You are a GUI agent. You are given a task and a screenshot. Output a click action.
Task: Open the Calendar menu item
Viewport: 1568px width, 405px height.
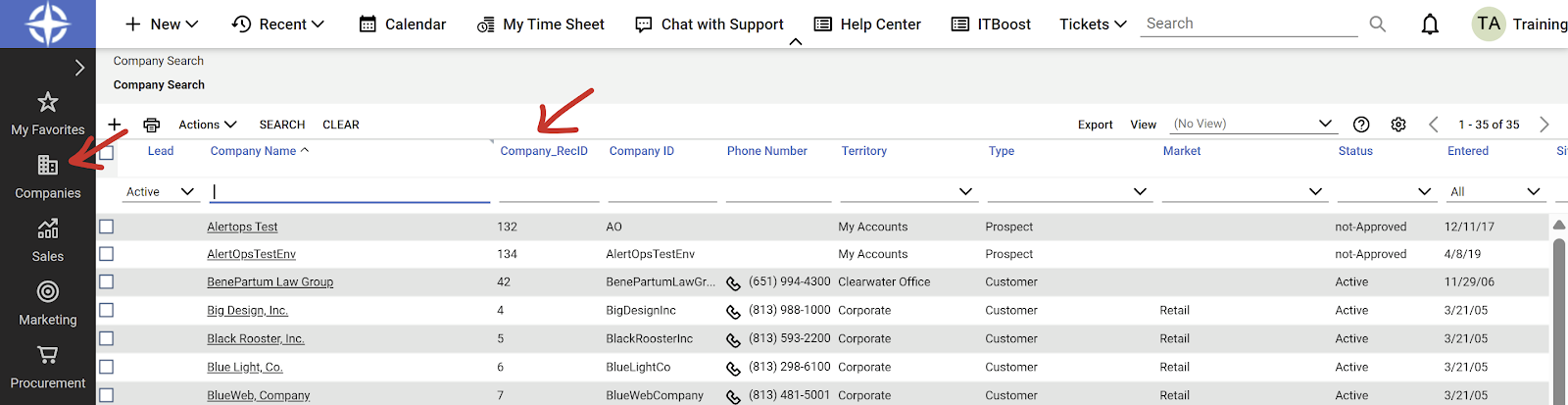403,25
